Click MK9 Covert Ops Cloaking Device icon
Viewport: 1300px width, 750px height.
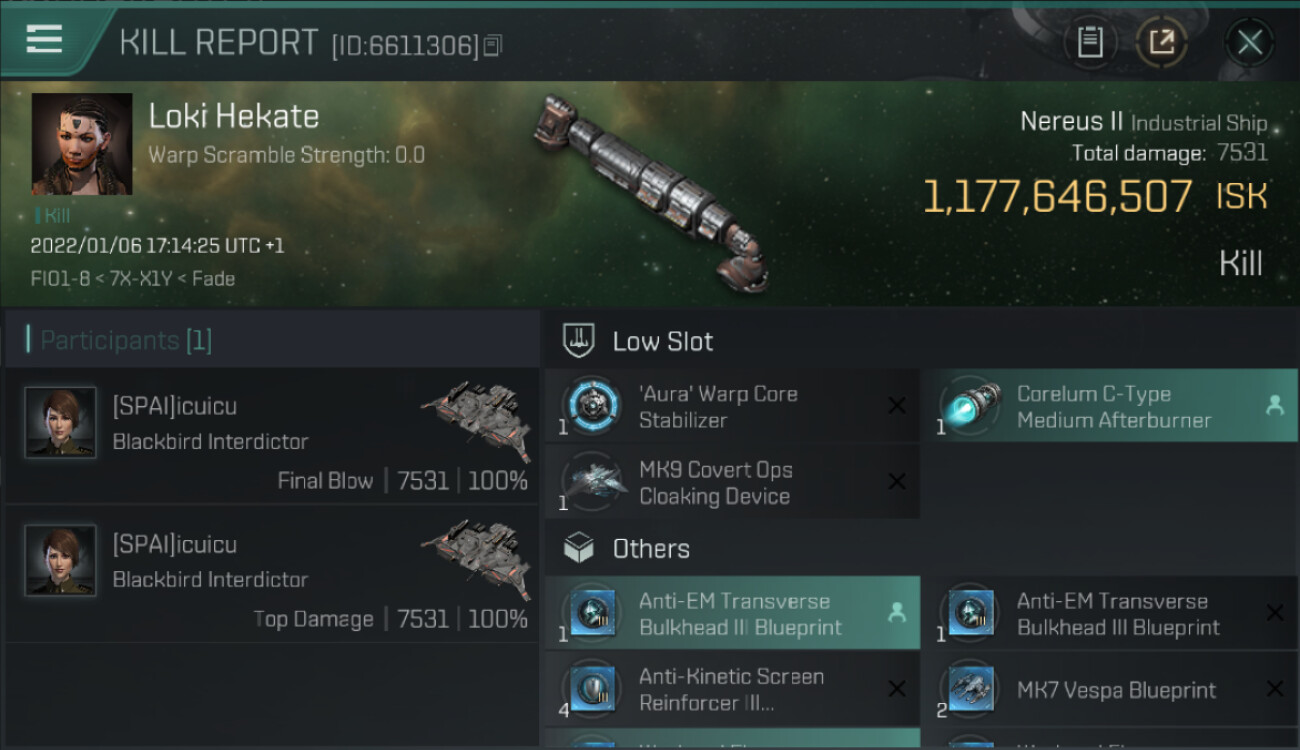[x=592, y=482]
